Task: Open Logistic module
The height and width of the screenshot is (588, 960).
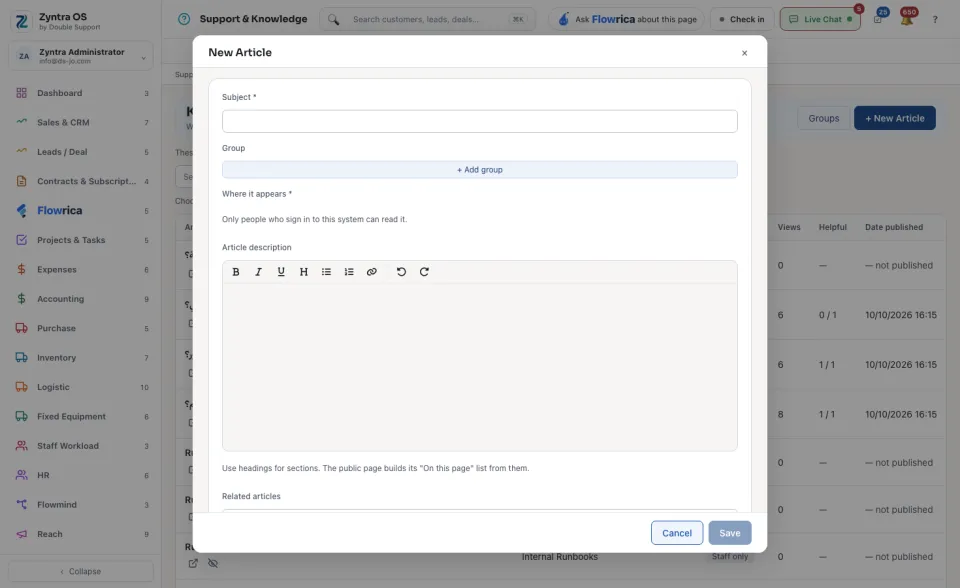Action: tap(81, 387)
